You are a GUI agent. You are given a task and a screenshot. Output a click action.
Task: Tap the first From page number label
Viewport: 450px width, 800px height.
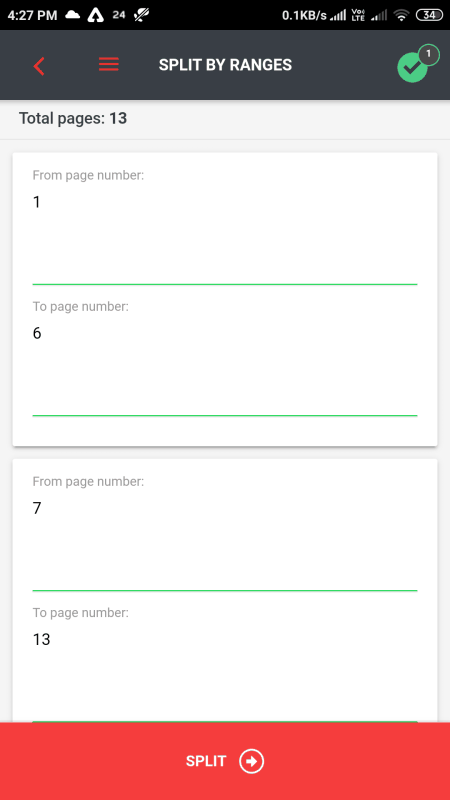click(88, 176)
